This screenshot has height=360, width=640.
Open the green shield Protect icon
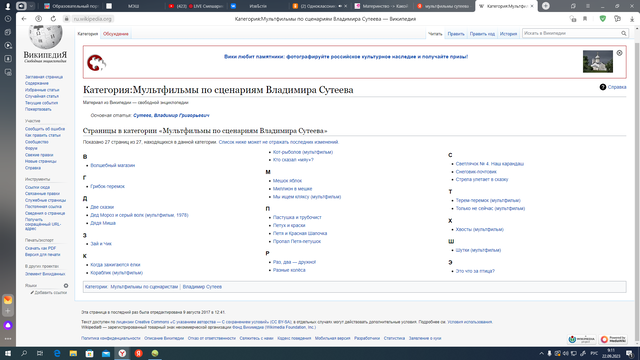(602, 19)
